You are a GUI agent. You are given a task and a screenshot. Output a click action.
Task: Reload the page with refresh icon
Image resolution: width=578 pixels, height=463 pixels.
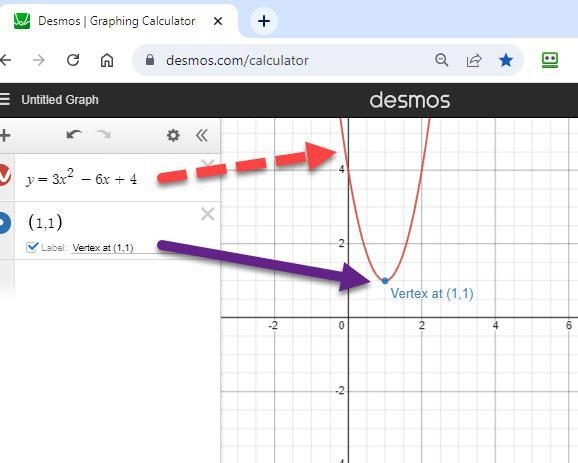73,60
